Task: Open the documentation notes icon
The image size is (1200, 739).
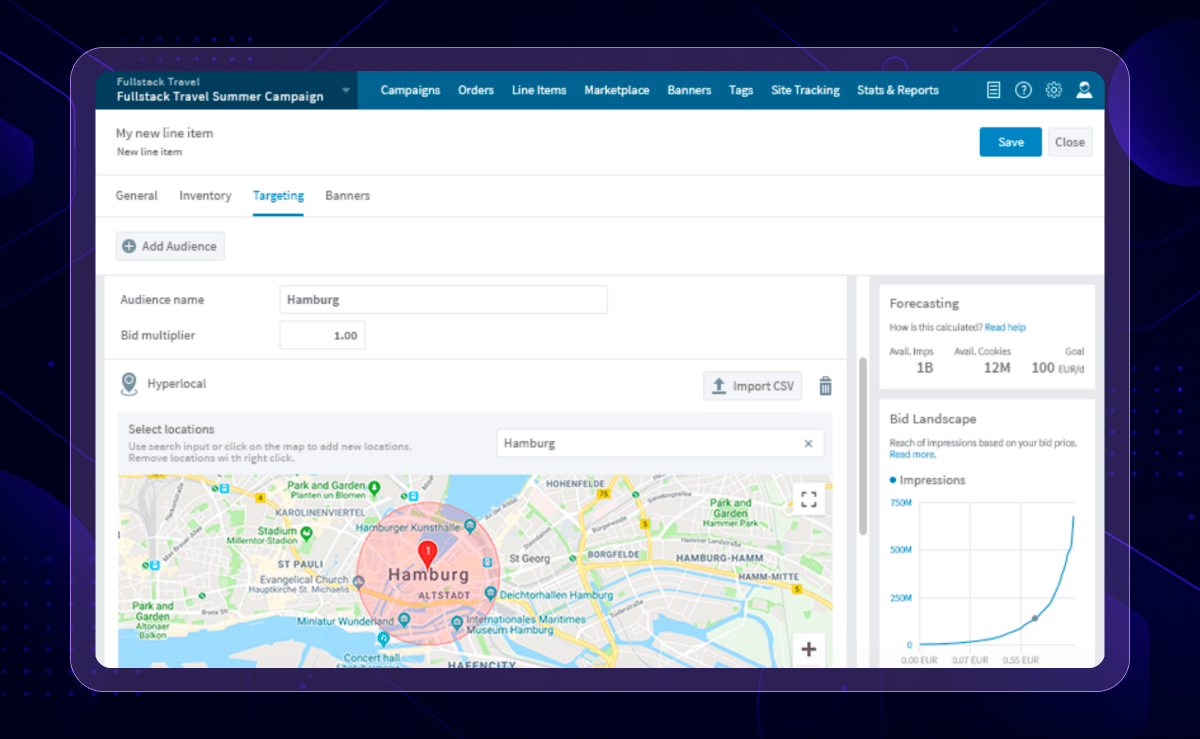Action: [993, 90]
